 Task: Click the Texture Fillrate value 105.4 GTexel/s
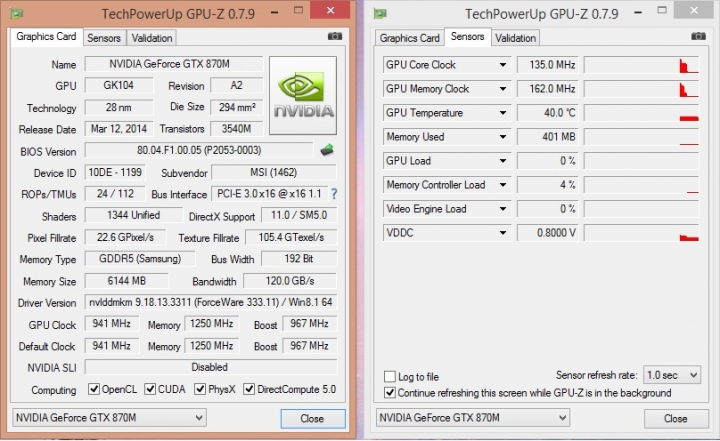click(x=291, y=237)
